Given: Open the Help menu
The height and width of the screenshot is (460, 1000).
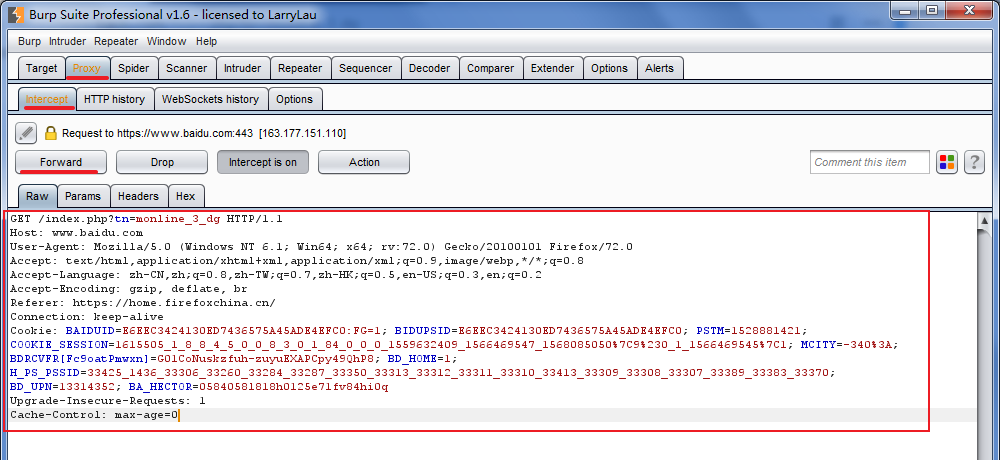Looking at the screenshot, I should [x=207, y=41].
